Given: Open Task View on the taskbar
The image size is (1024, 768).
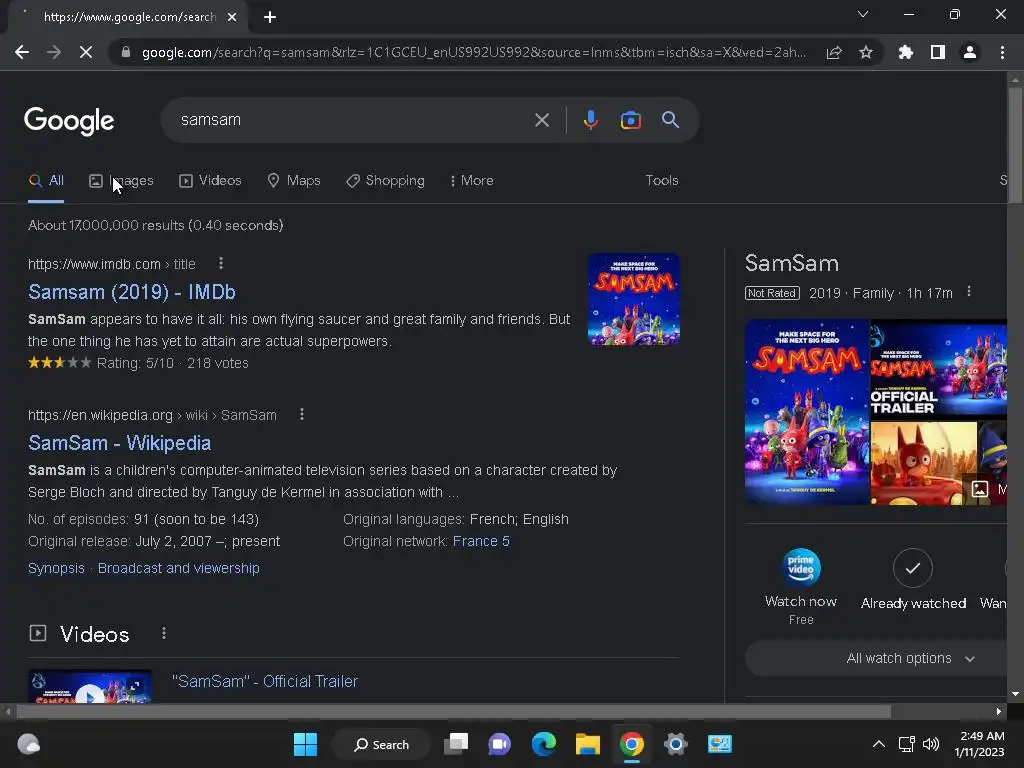Looking at the screenshot, I should click(456, 744).
